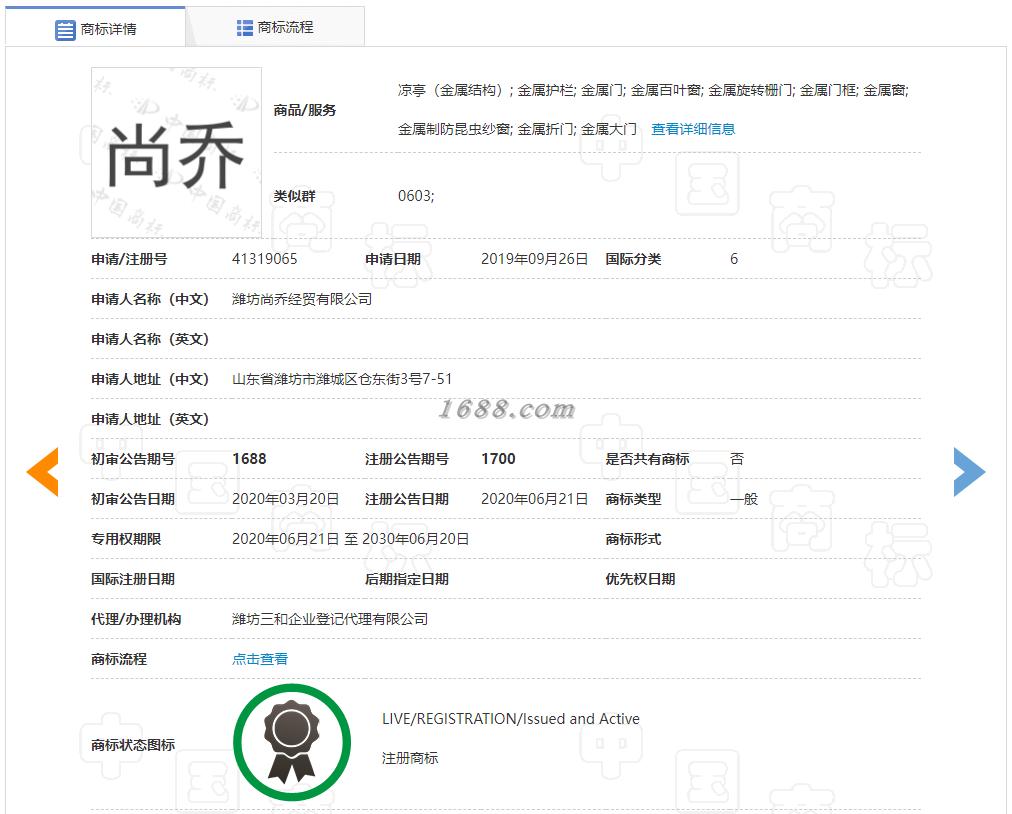Select the agency 潍坊三和企业登记代理有限公司
This screenshot has width=1012, height=814.
tap(330, 619)
